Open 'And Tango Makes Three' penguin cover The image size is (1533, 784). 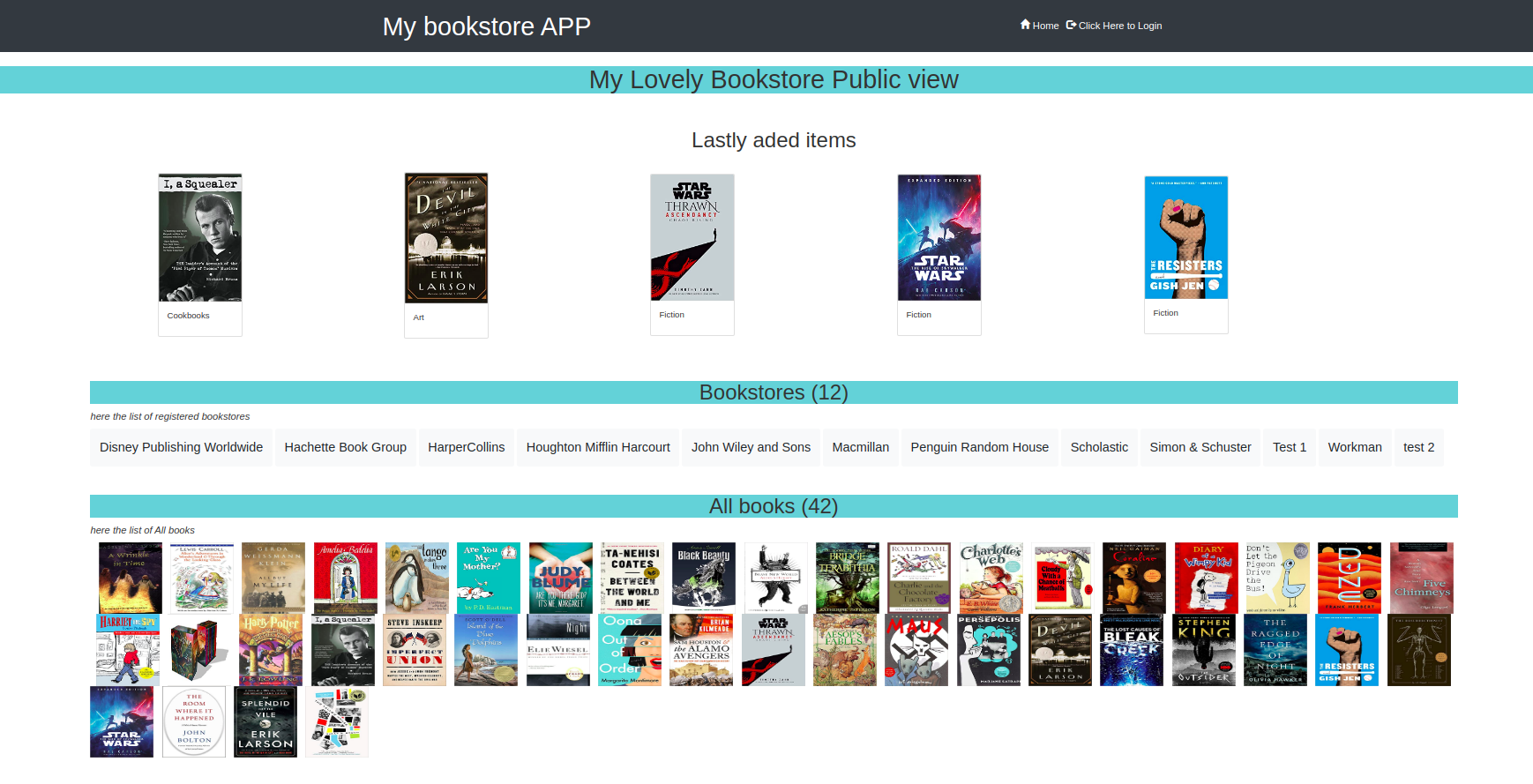(x=417, y=578)
